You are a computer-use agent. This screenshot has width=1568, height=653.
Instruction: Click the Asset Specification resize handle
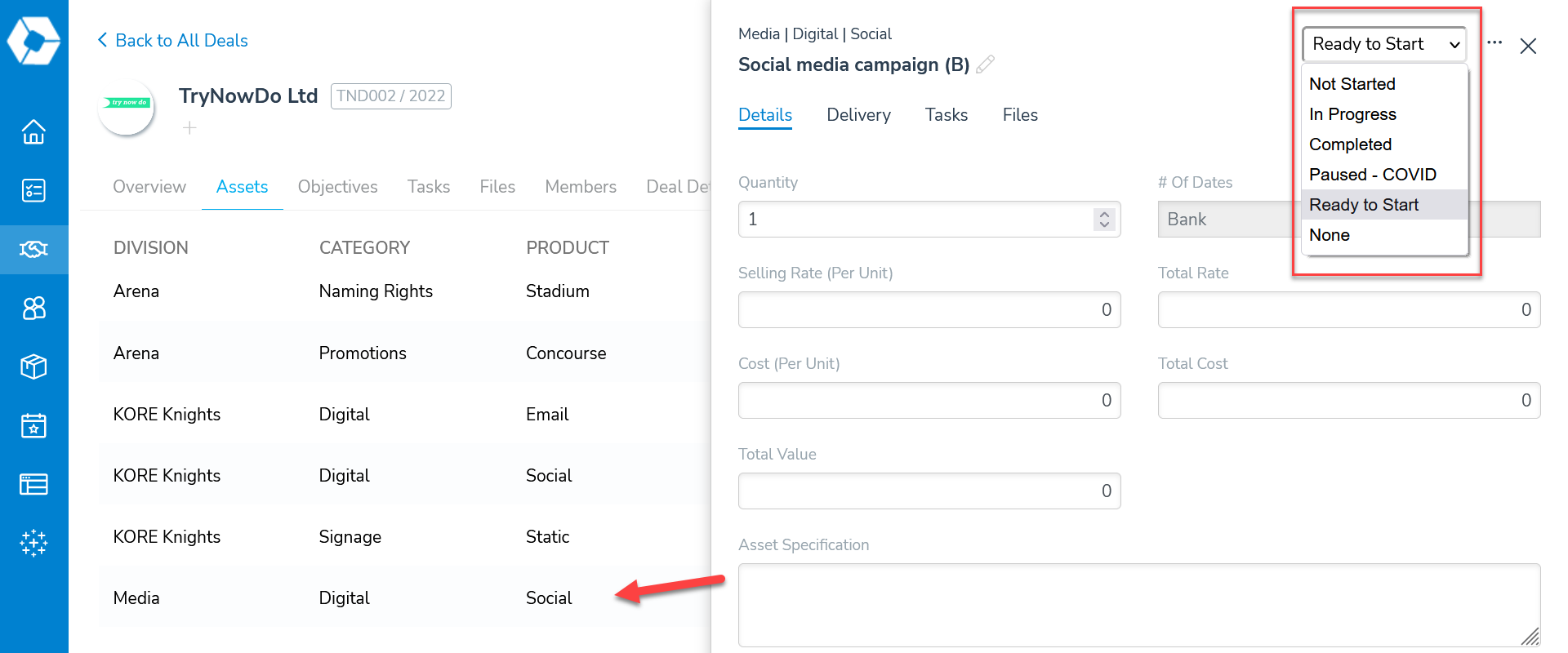tap(1530, 637)
